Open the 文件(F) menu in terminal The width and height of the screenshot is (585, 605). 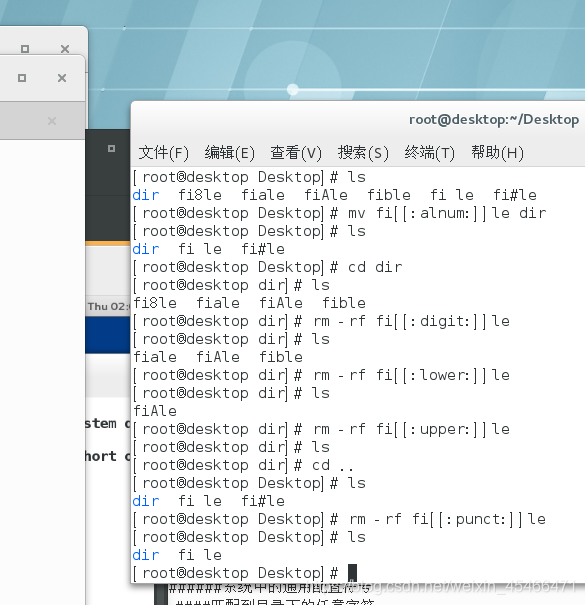(164, 153)
